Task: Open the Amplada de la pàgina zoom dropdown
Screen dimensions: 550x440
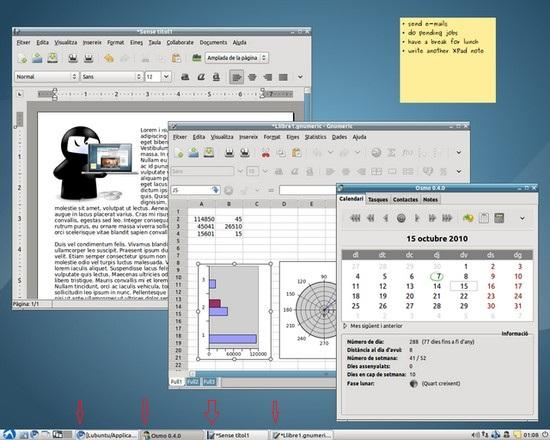Action: [x=237, y=58]
